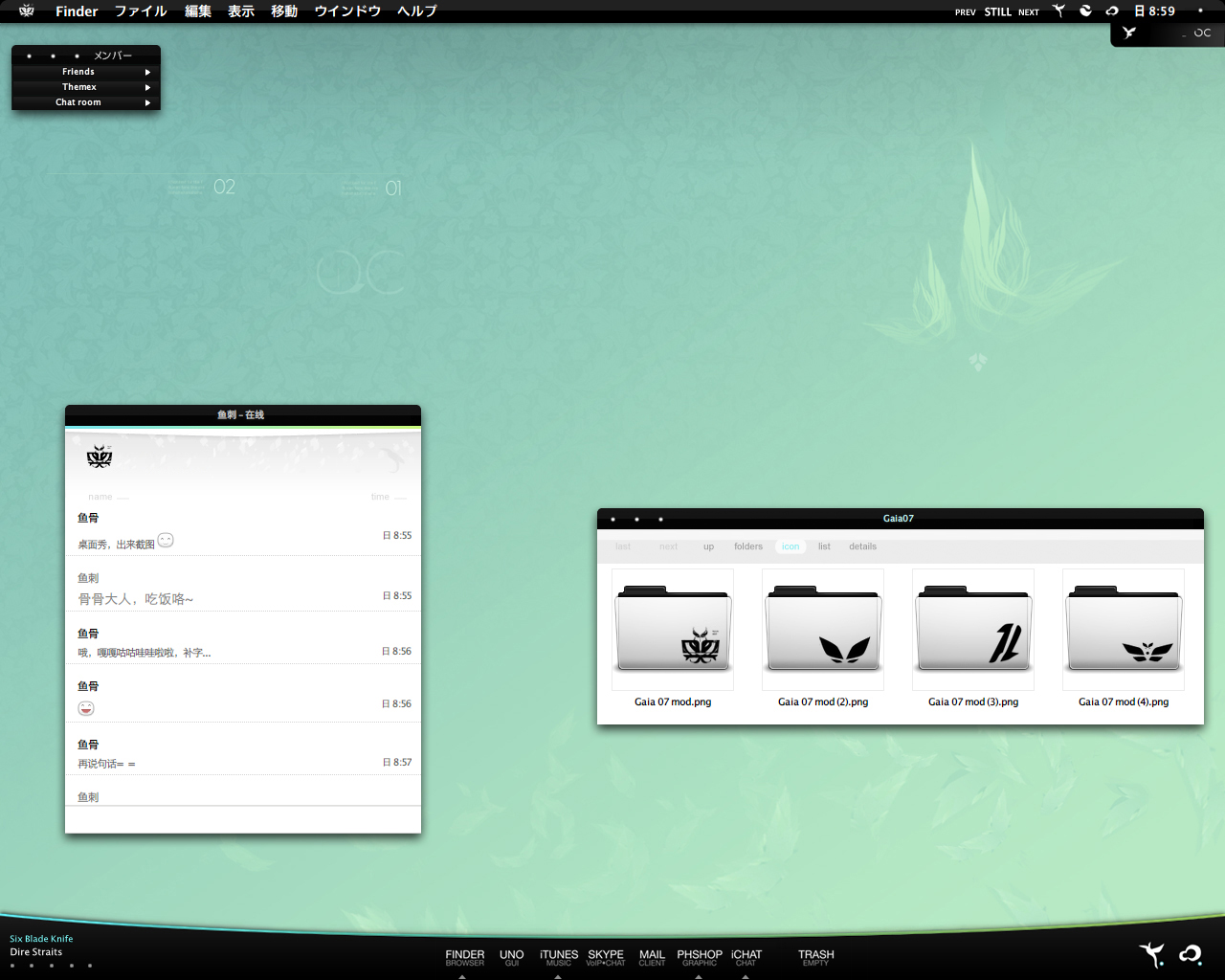
Task: Open the Apple-style logo menu
Action: click(x=27, y=11)
